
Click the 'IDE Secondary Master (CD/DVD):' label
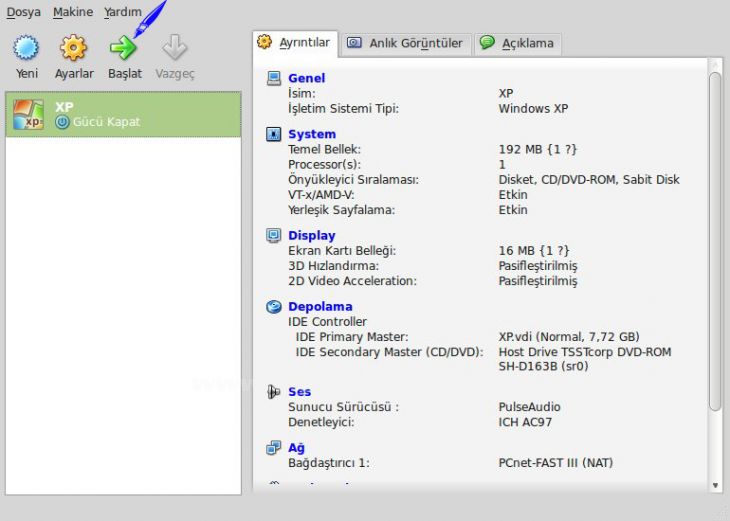[x=389, y=352]
